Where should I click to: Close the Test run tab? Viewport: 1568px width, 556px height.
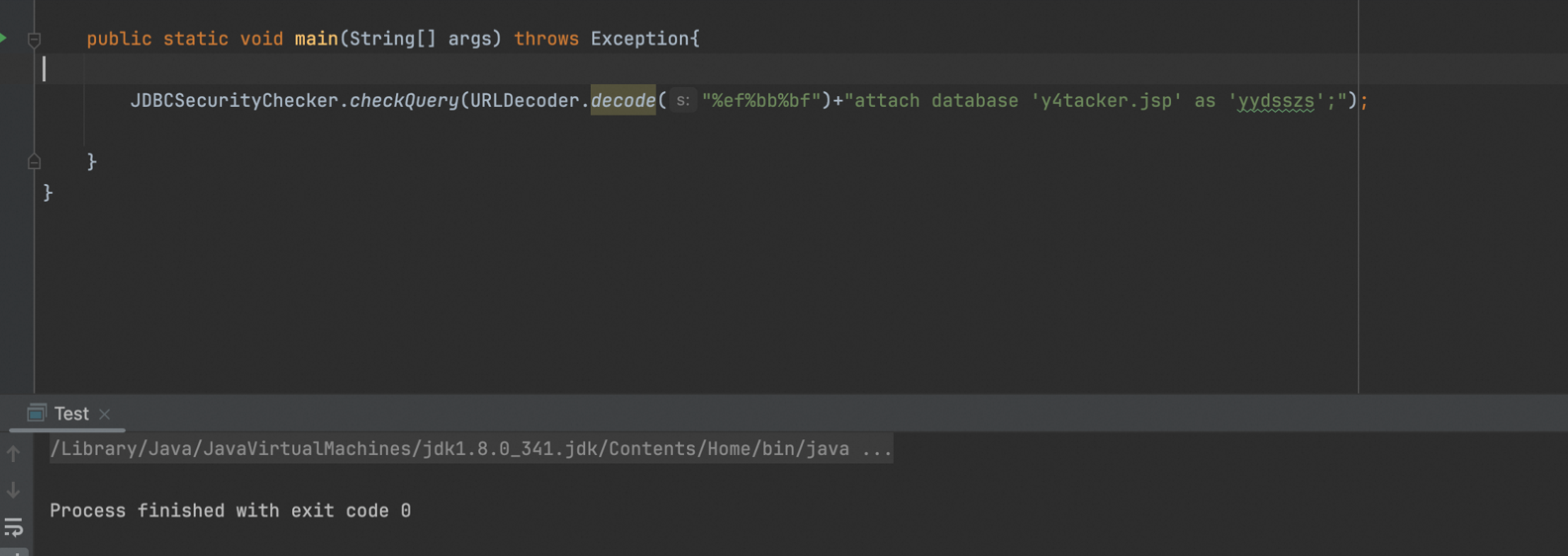click(x=105, y=415)
